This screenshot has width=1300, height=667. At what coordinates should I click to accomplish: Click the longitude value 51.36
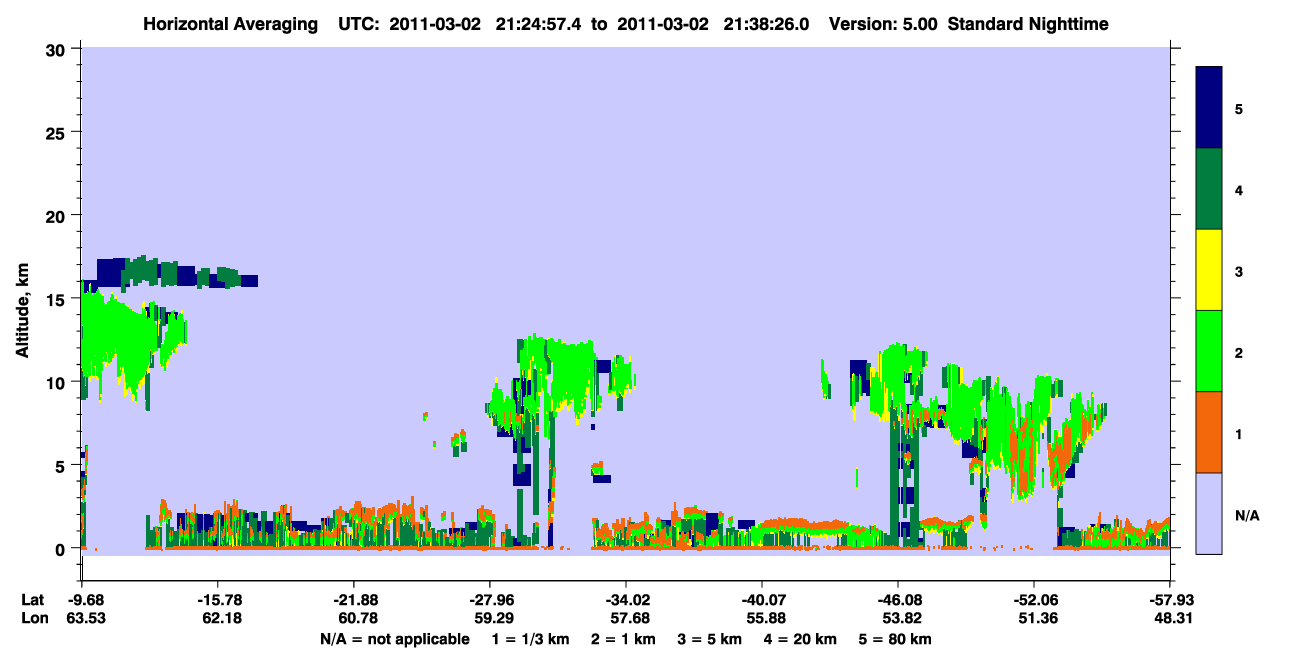click(x=1037, y=619)
